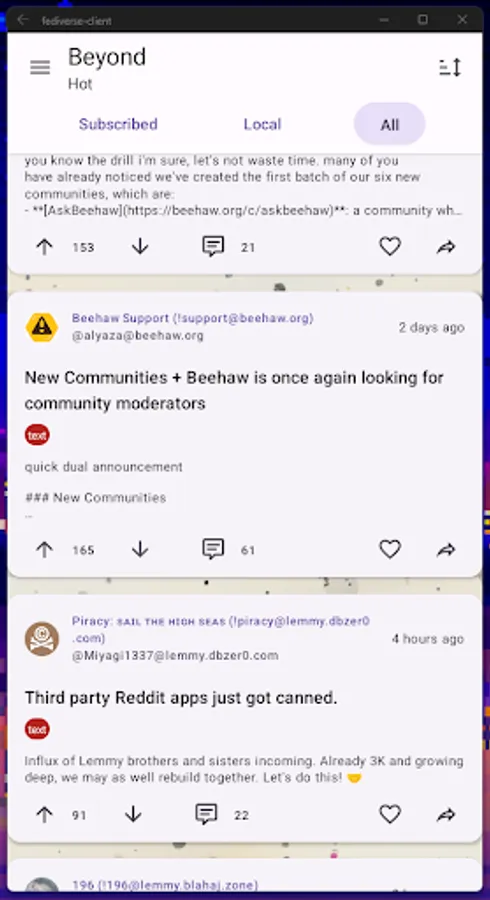Share the New Communities Beehaw post

click(446, 550)
